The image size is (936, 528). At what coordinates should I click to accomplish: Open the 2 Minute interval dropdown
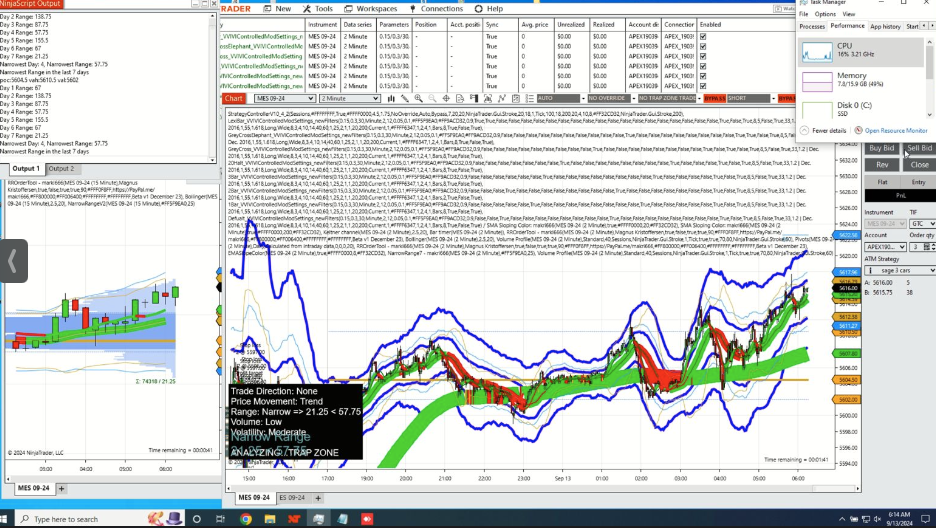point(350,98)
